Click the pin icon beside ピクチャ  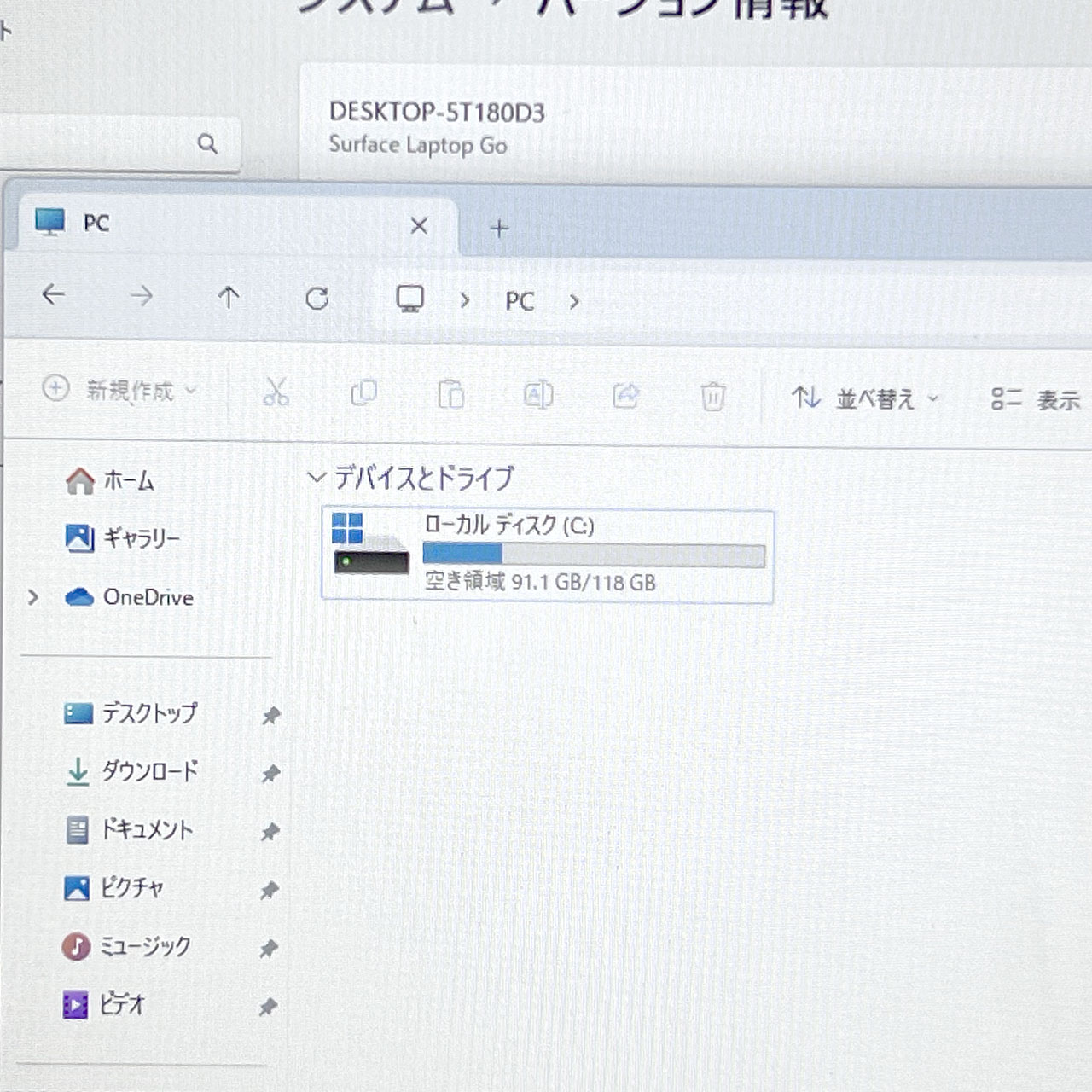[269, 891]
